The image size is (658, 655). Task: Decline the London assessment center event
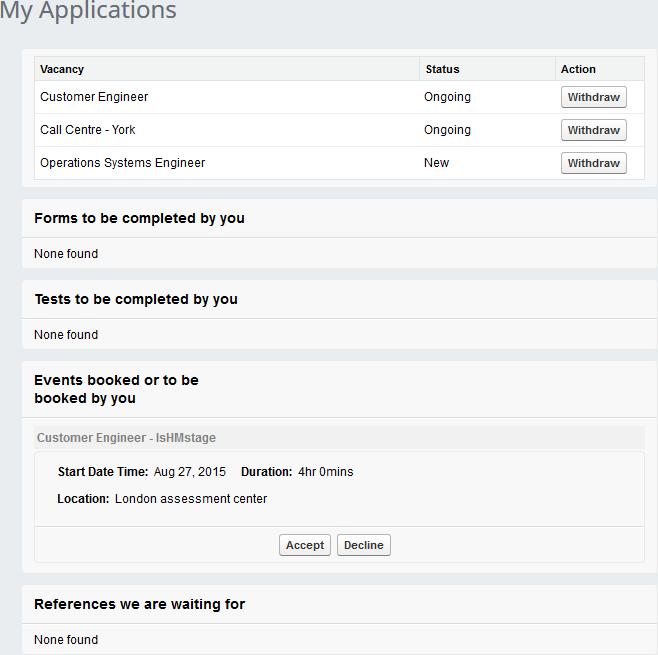pyautogui.click(x=364, y=545)
